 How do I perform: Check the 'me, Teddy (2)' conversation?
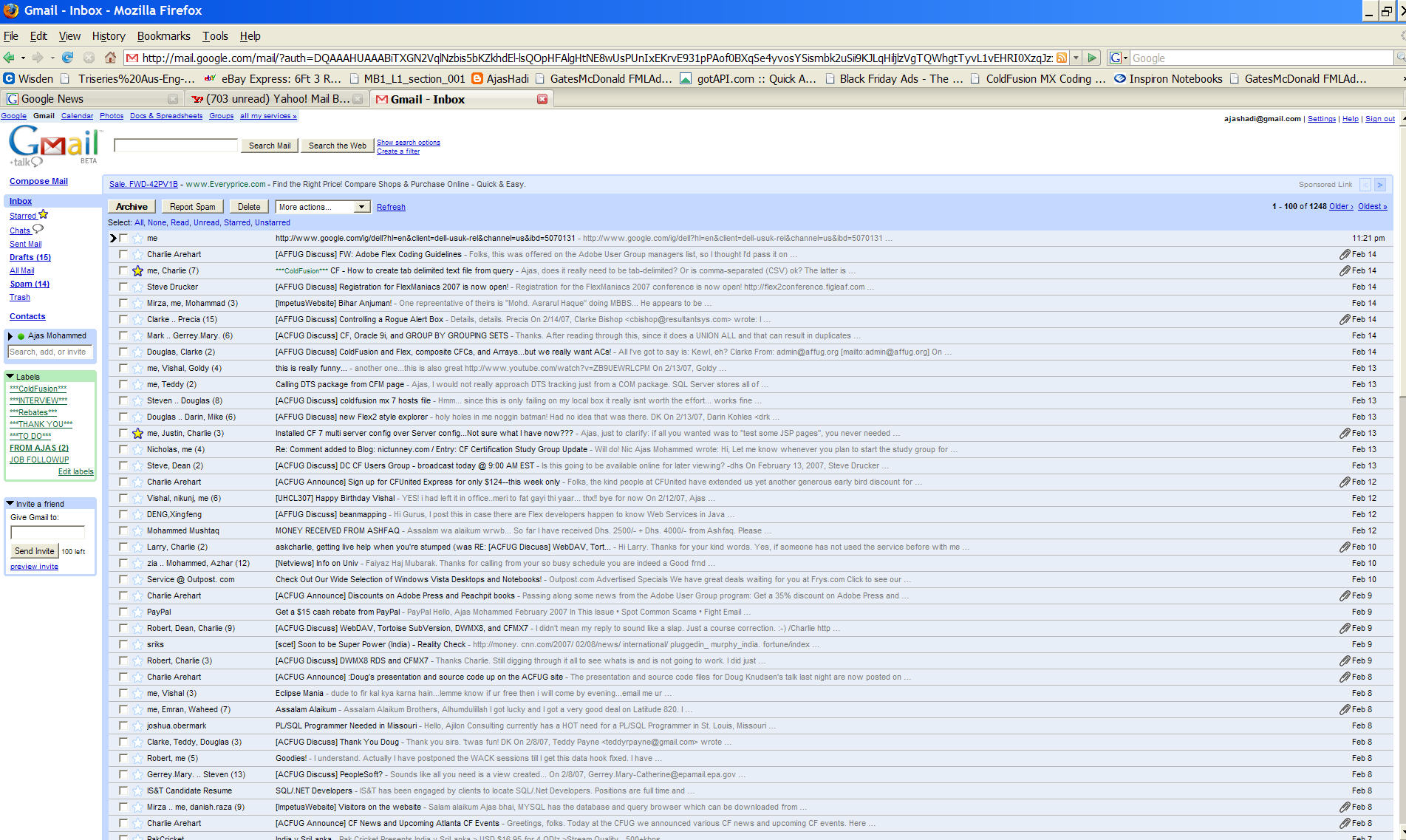click(x=123, y=384)
